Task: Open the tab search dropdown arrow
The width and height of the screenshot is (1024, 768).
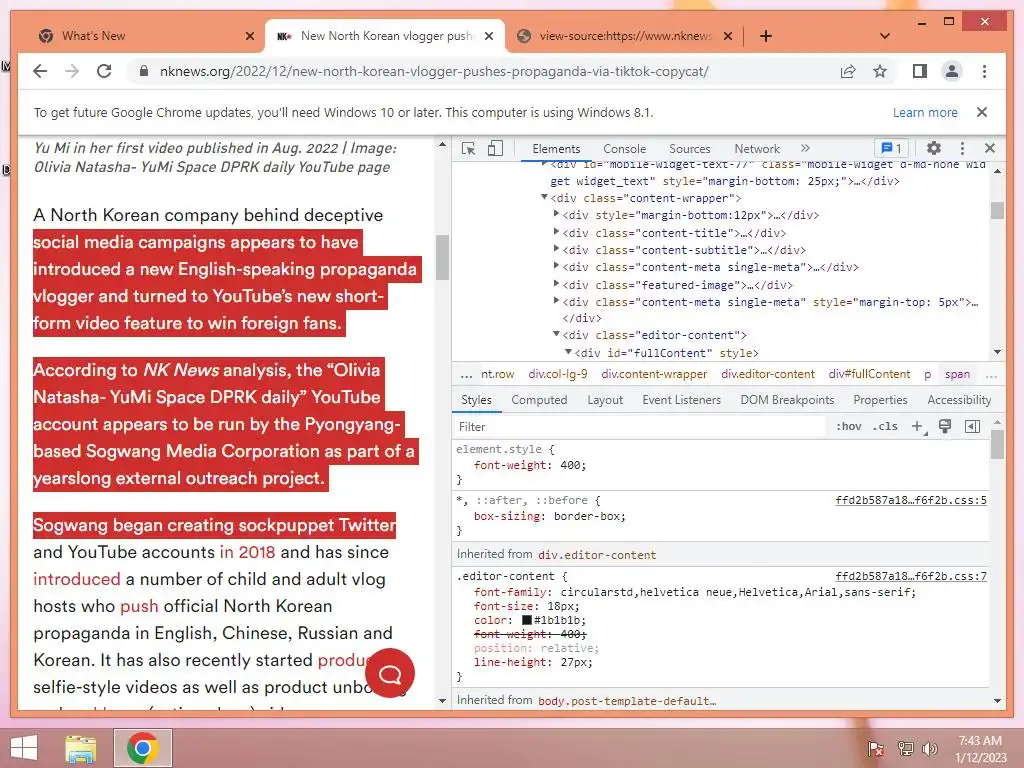Action: 885,37
